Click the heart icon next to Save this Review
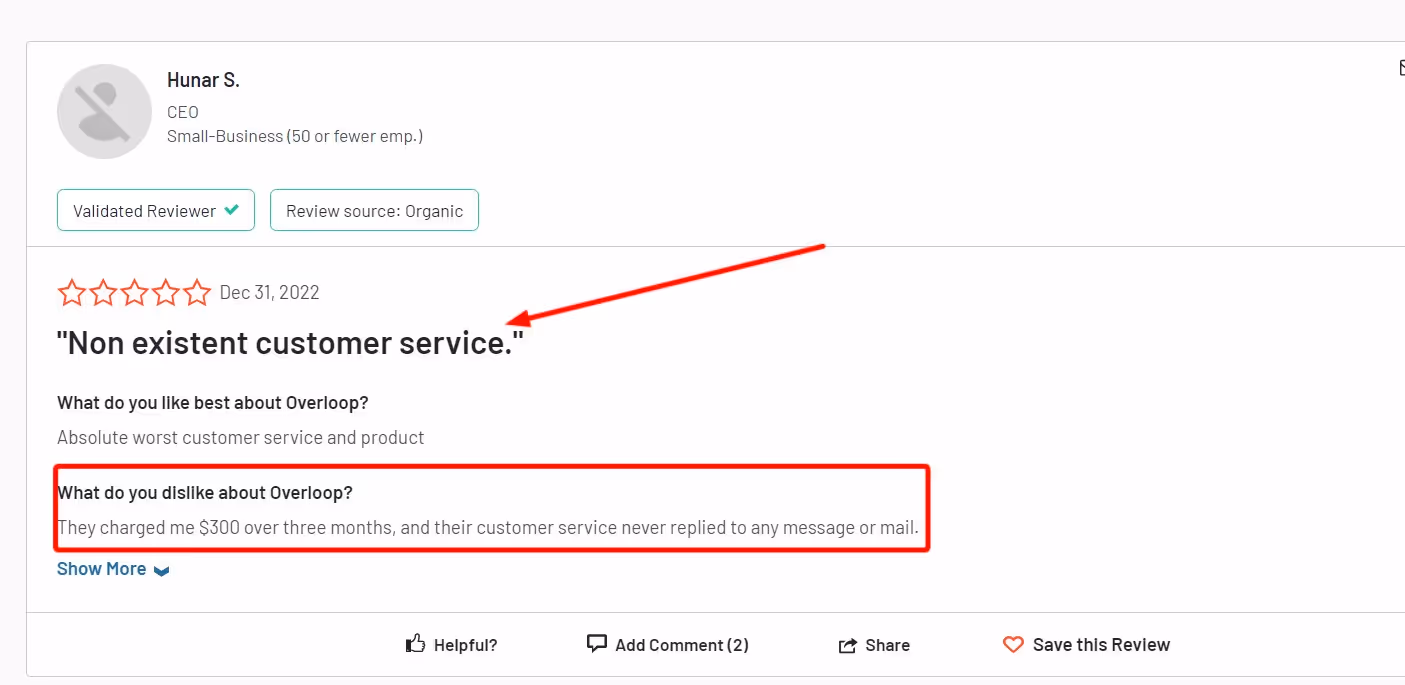Image resolution: width=1405 pixels, height=685 pixels. click(x=1013, y=645)
